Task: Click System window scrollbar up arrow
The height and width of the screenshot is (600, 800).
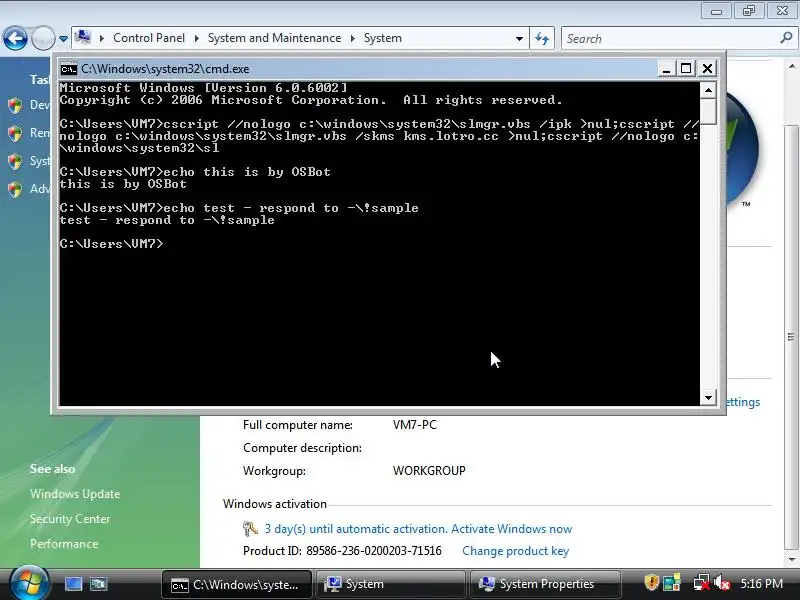Action: click(x=791, y=66)
